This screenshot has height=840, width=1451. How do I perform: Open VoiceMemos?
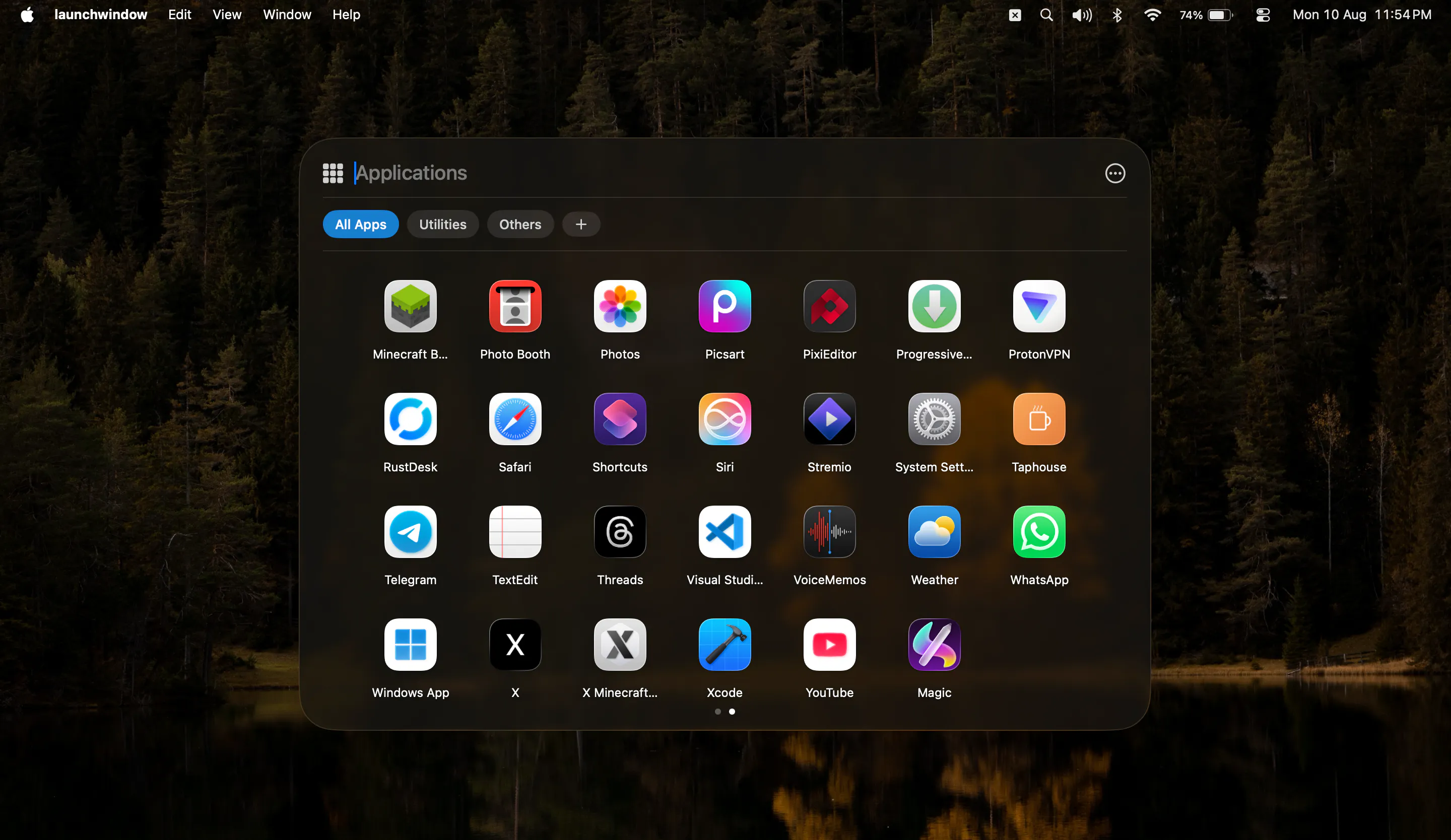pyautogui.click(x=829, y=532)
